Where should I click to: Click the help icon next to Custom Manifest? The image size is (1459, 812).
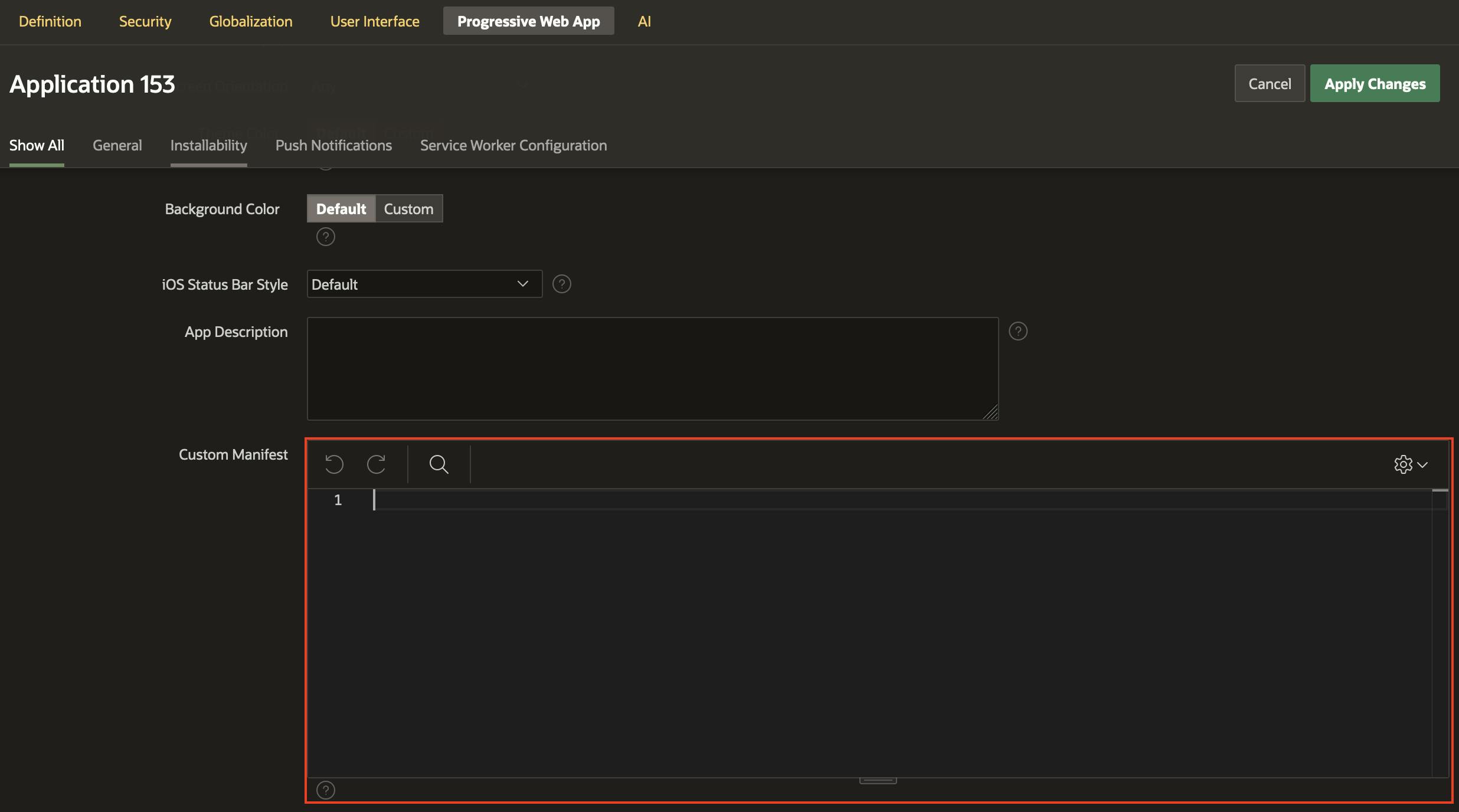pyautogui.click(x=325, y=789)
